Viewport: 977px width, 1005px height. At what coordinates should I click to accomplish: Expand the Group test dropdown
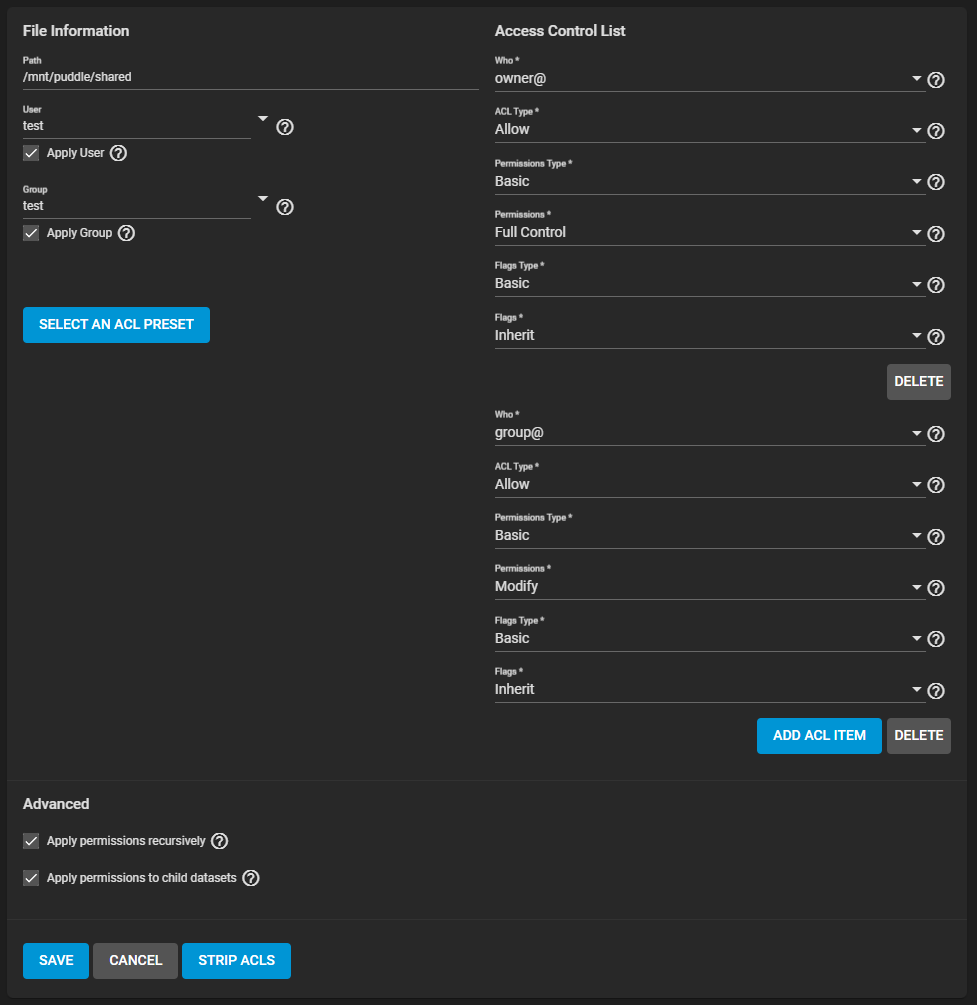(x=146, y=205)
